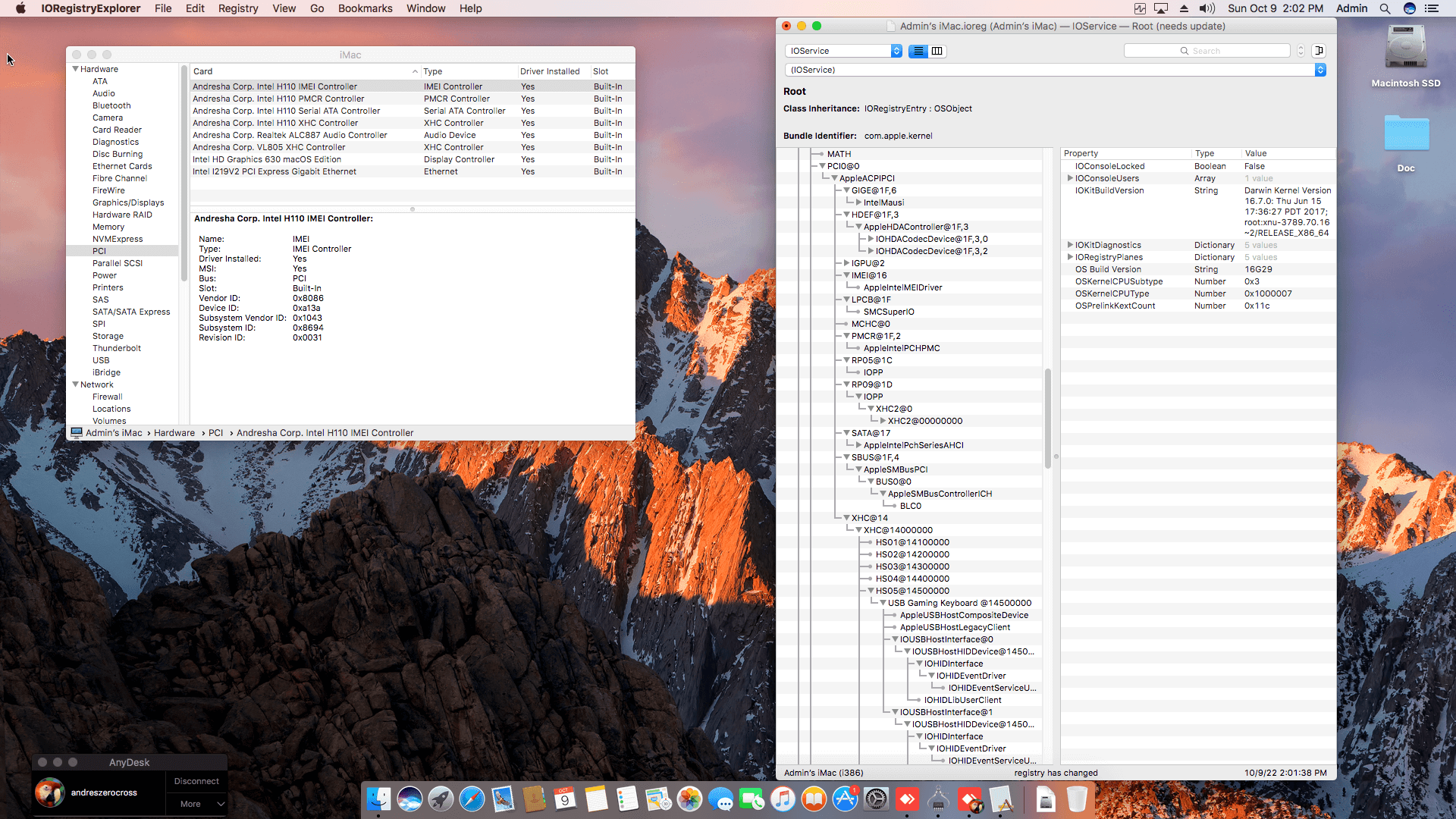Open the View menu
This screenshot has width=1456, height=819.
click(x=284, y=8)
